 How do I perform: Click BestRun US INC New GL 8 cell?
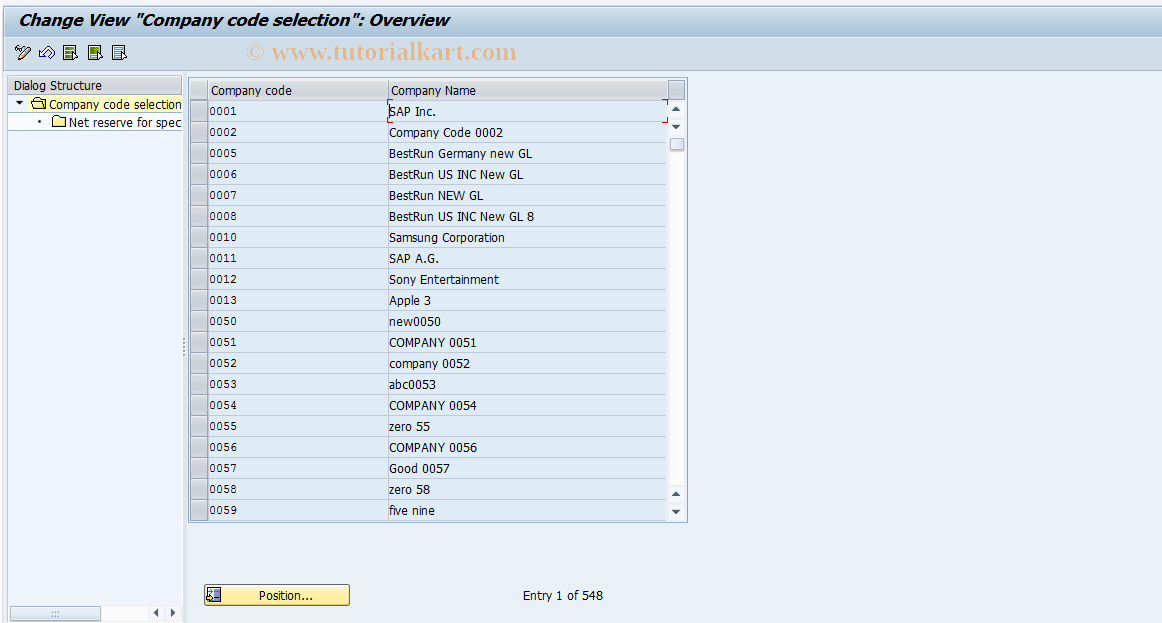(x=527, y=216)
